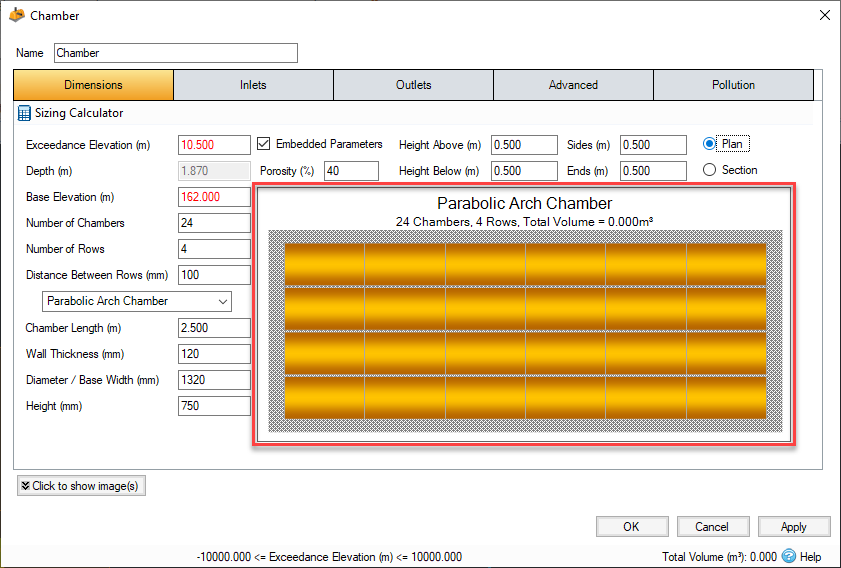Open the Parabolic Arch Chamber dropdown

[x=137, y=301]
